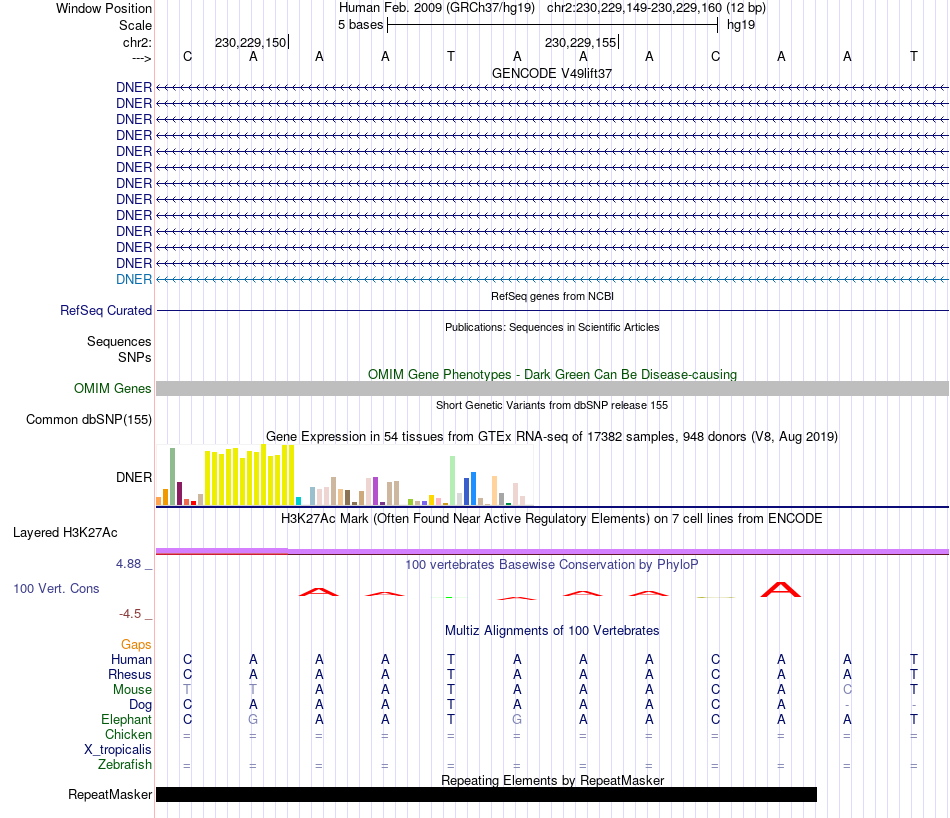950x818 pixels.
Task: Click the Sequences track label
Action: click(x=119, y=341)
